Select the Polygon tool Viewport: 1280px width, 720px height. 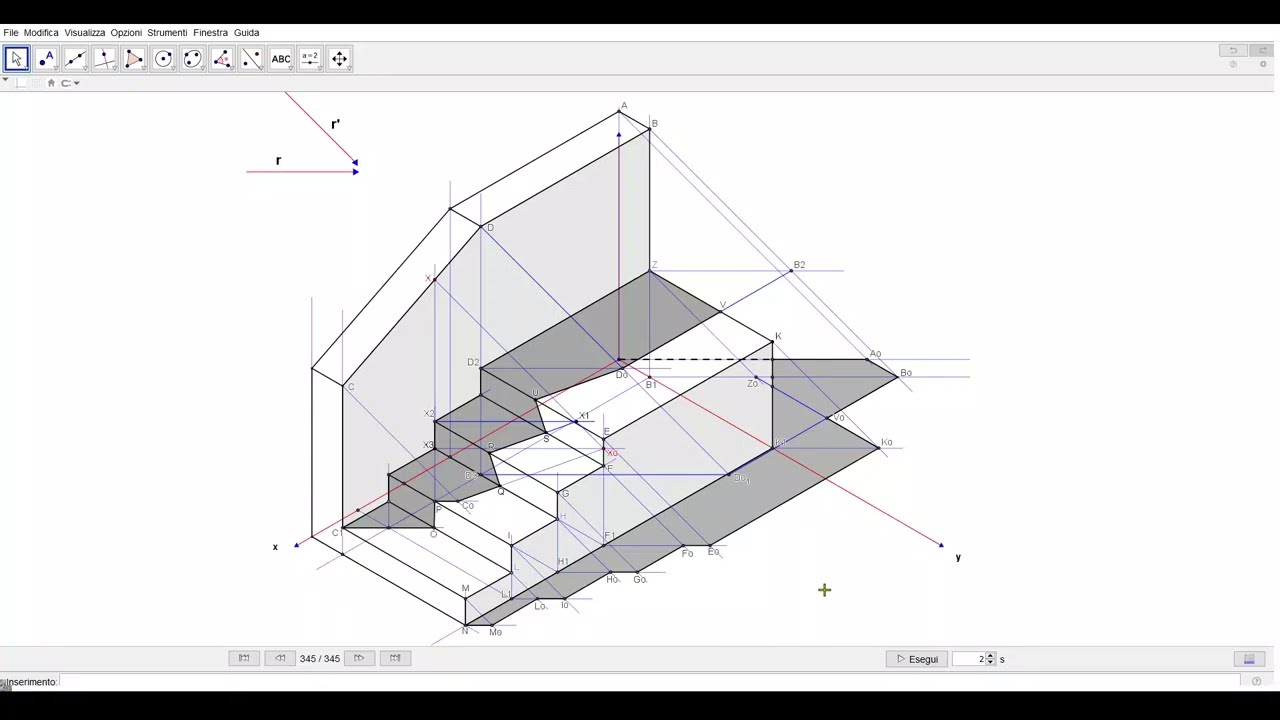(x=134, y=59)
